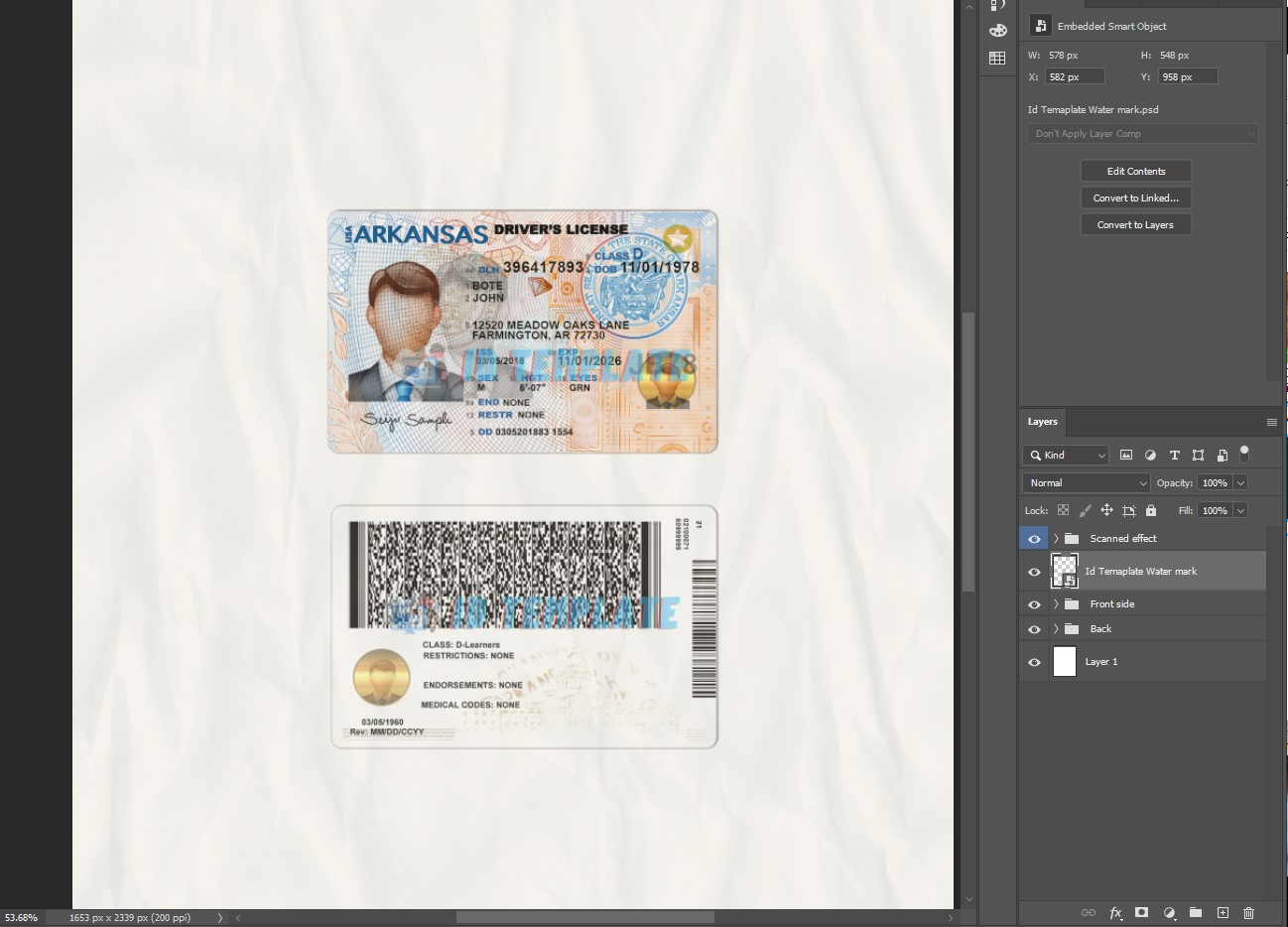Image resolution: width=1288 pixels, height=927 pixels.
Task: Open the Fill slider dropdown arrow
Action: 1240,510
